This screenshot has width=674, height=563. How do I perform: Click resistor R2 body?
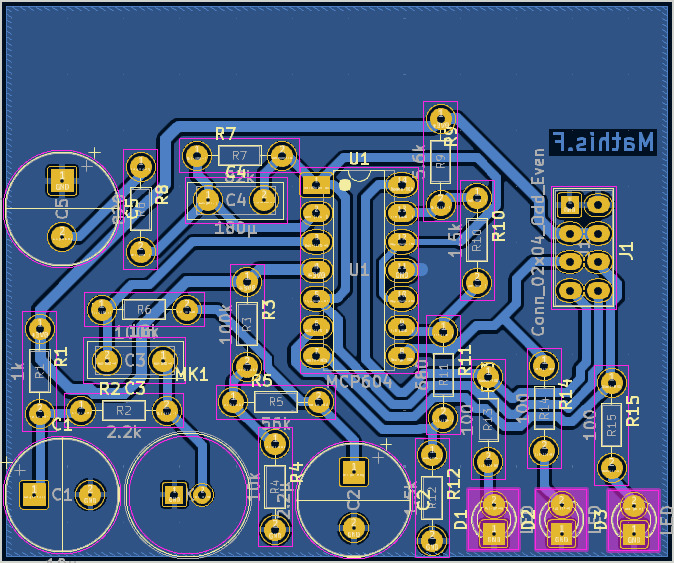pyautogui.click(x=123, y=410)
